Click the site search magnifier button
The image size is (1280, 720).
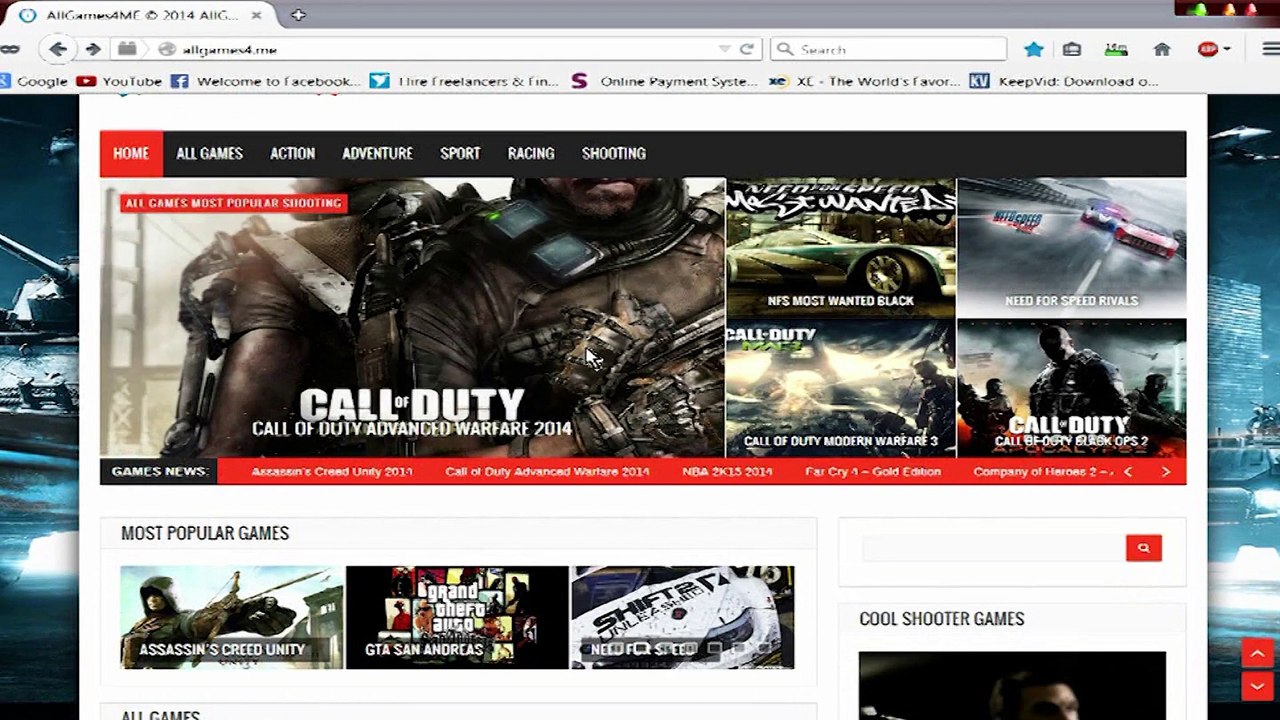pos(1144,548)
